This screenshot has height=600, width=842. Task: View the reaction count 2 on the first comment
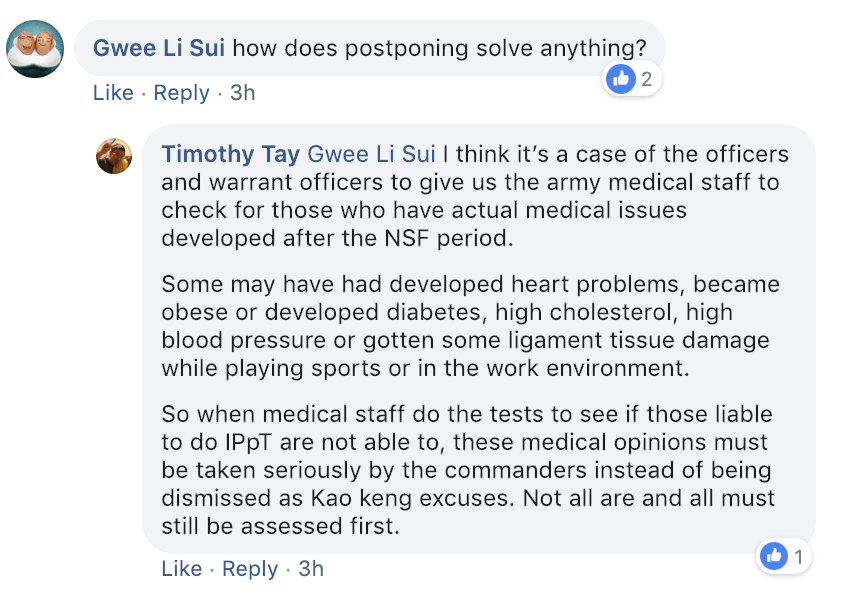pos(647,79)
